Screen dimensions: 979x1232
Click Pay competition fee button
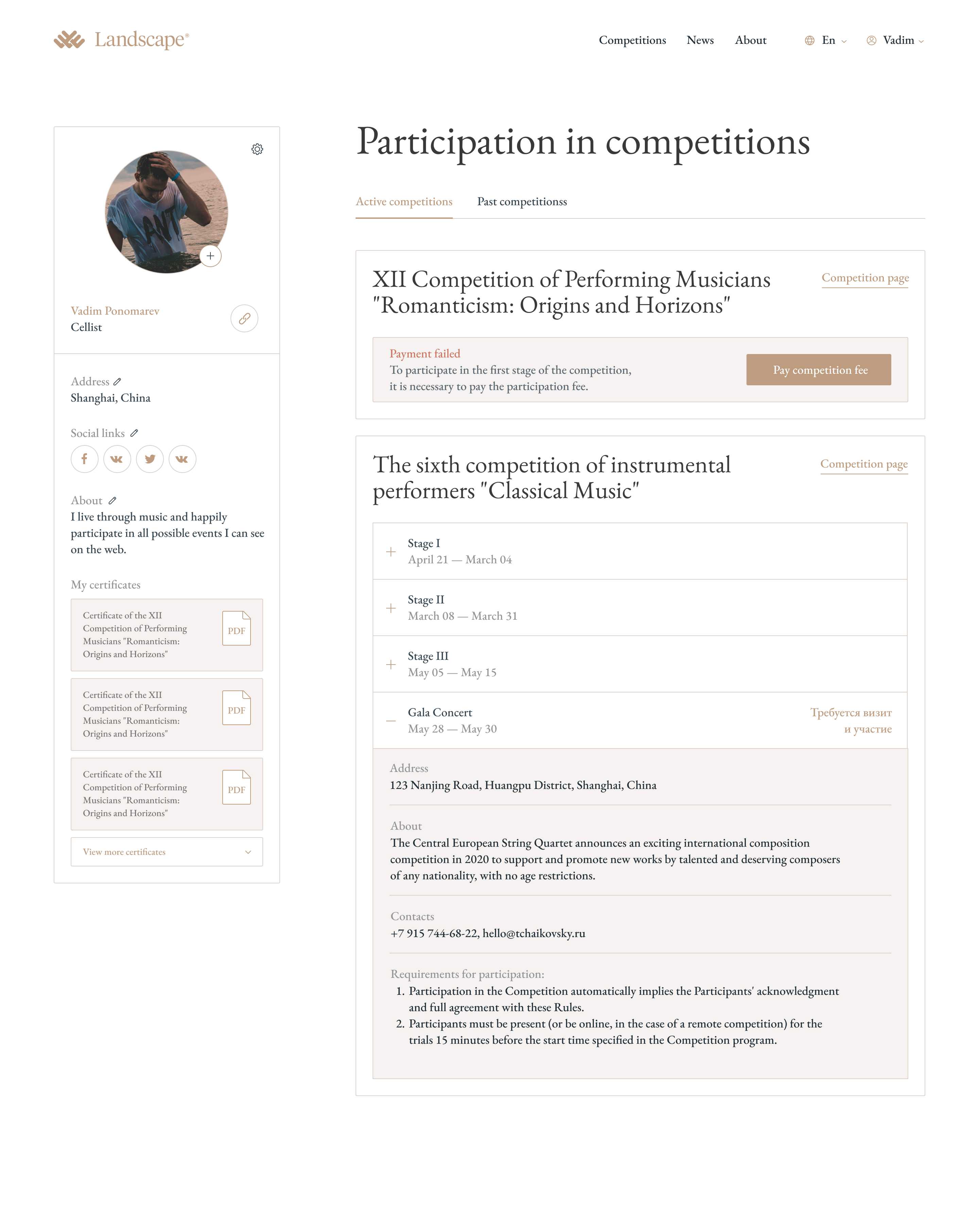(818, 370)
